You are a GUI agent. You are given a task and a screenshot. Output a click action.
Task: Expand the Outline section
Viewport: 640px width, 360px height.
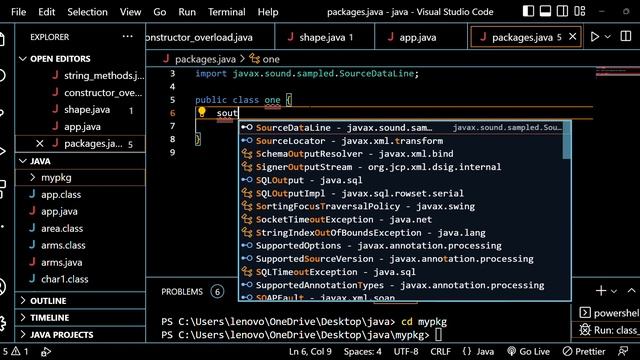click(80, 301)
